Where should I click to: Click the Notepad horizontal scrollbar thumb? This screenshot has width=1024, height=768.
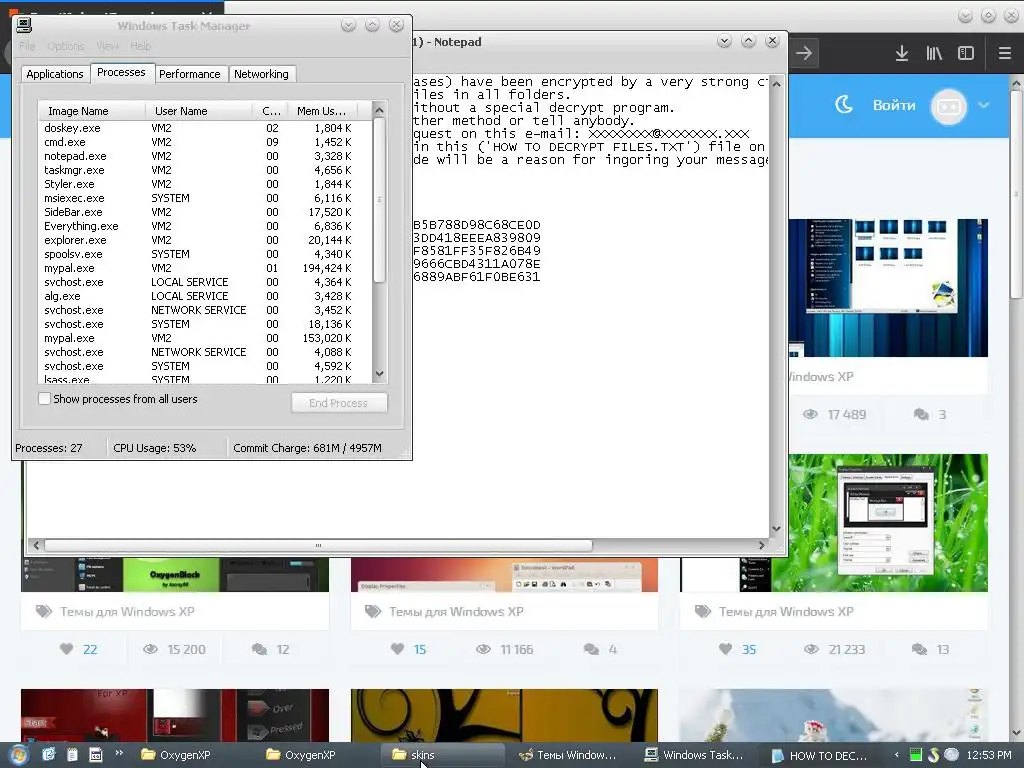click(x=318, y=545)
